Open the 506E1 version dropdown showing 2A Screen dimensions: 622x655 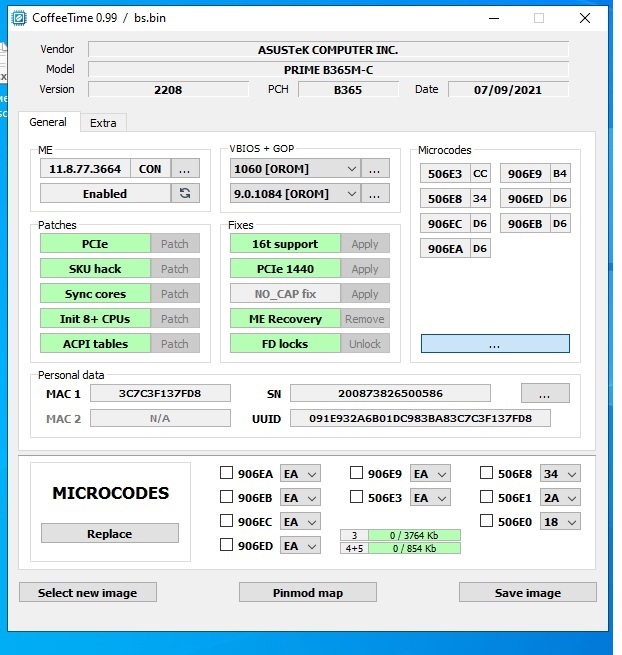click(x=560, y=498)
